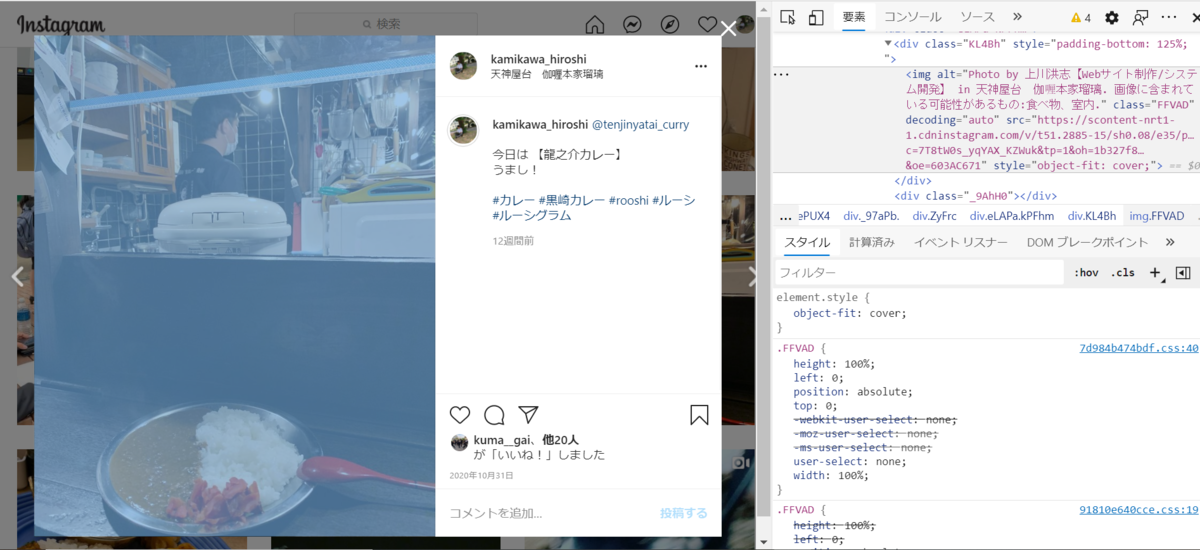Go to the next post arrow
This screenshot has height=550, width=1200.
(753, 277)
